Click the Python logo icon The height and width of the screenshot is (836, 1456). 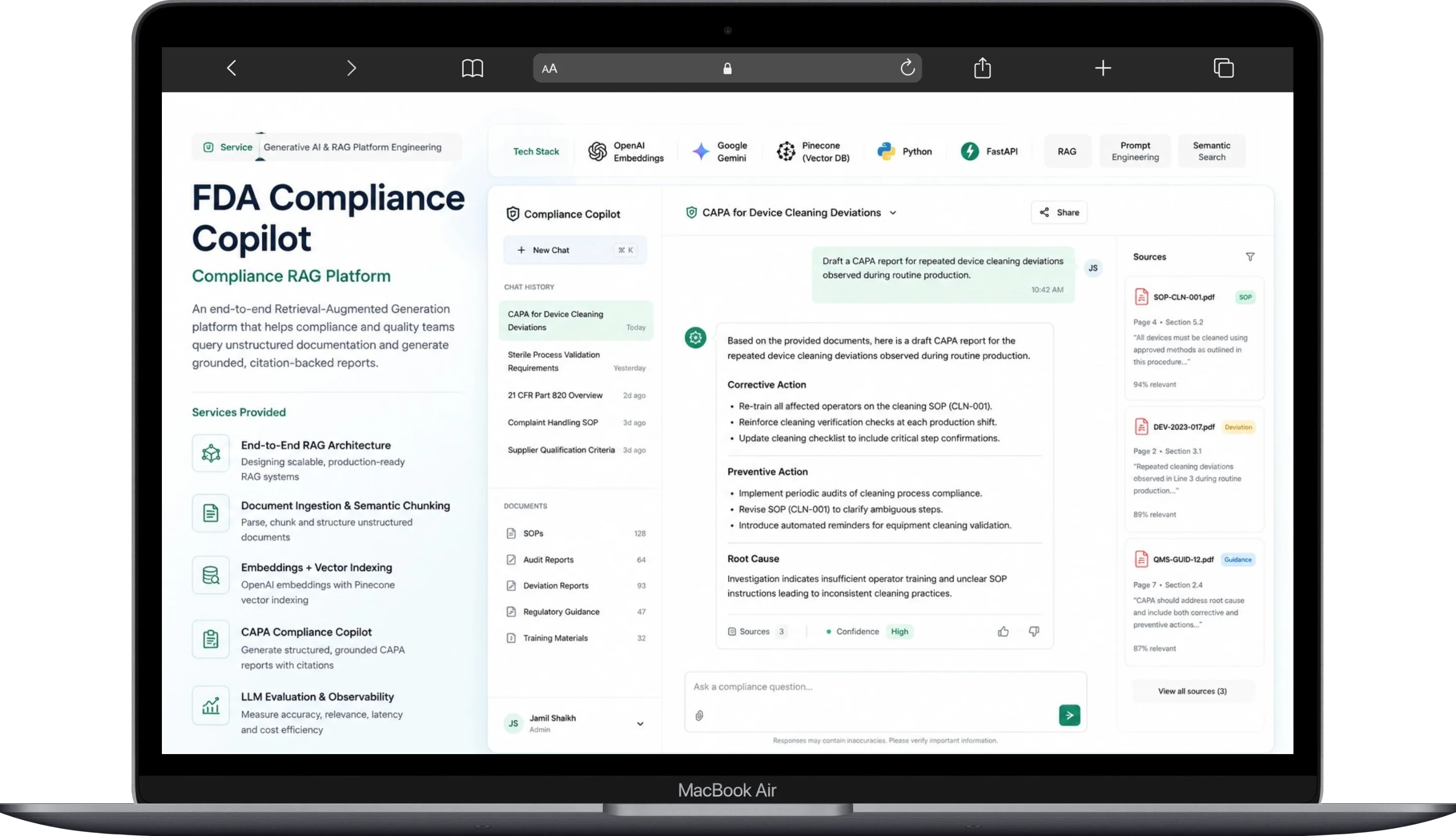pos(886,151)
